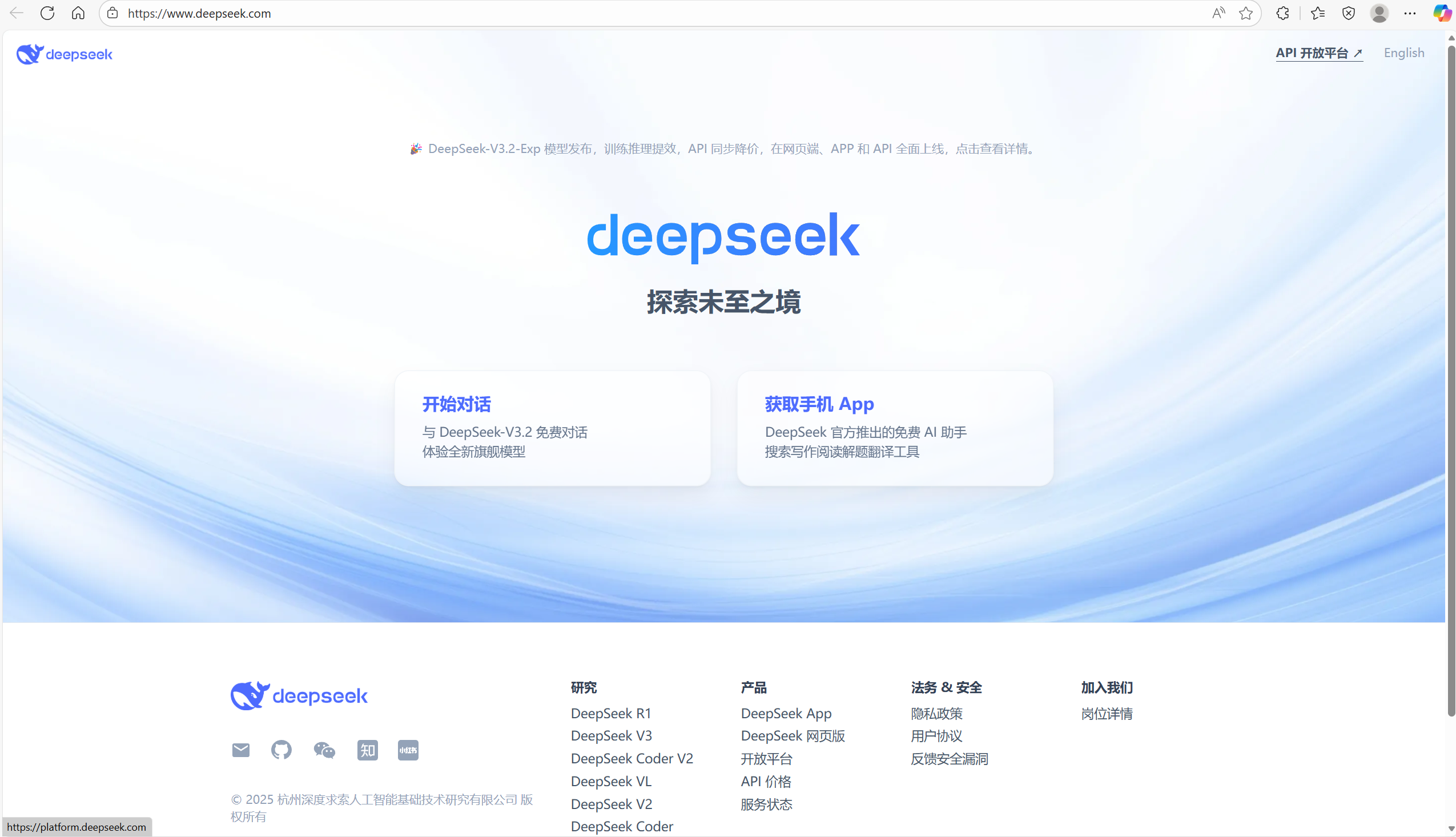Open Copilot sidebar icon
Screen dimensions: 1456x837
1442,13
